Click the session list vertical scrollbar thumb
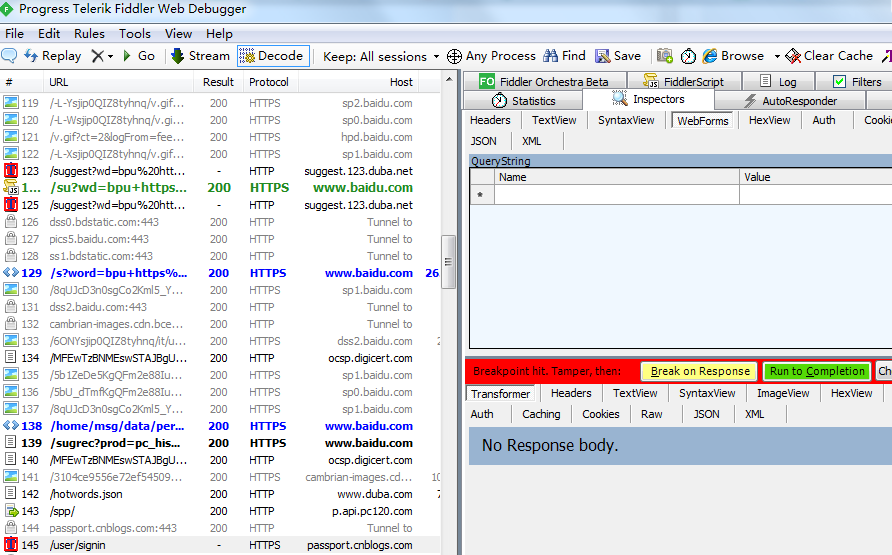 coord(448,262)
